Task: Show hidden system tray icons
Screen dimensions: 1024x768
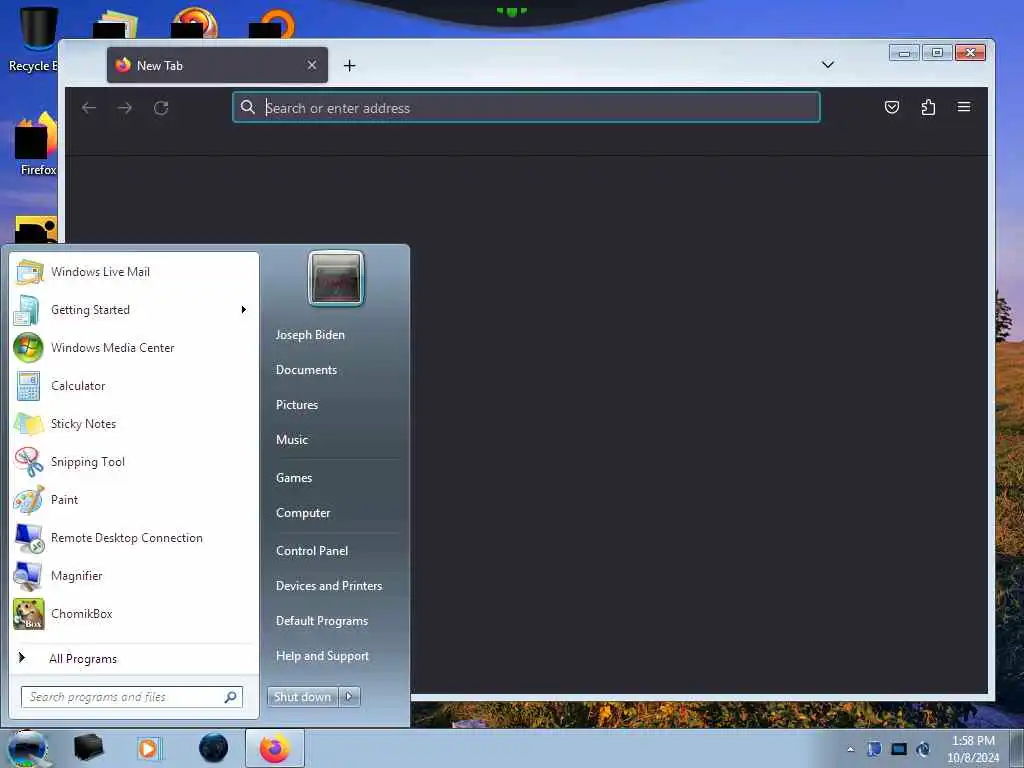Action: pos(850,749)
